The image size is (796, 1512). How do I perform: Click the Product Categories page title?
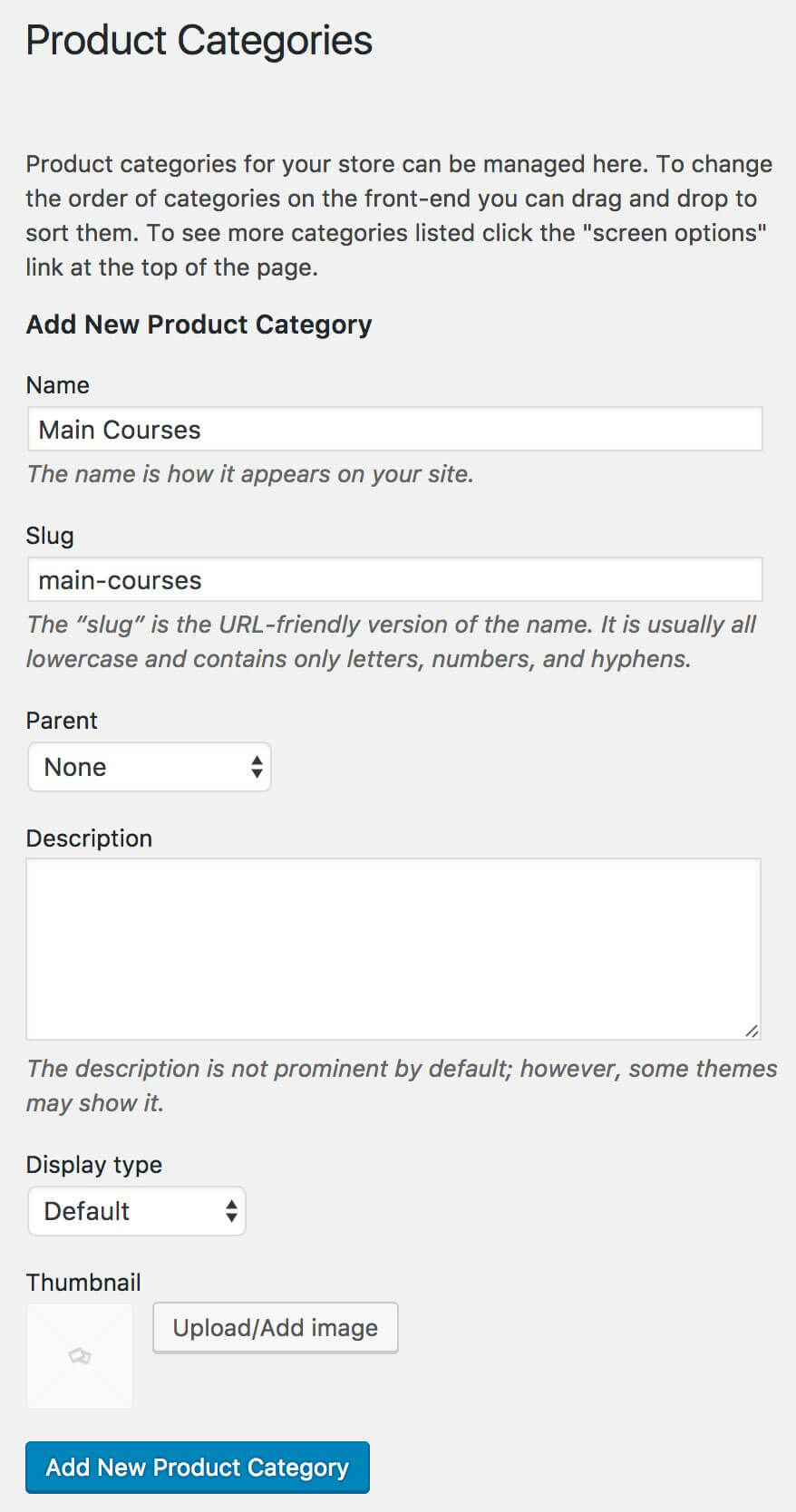point(199,41)
